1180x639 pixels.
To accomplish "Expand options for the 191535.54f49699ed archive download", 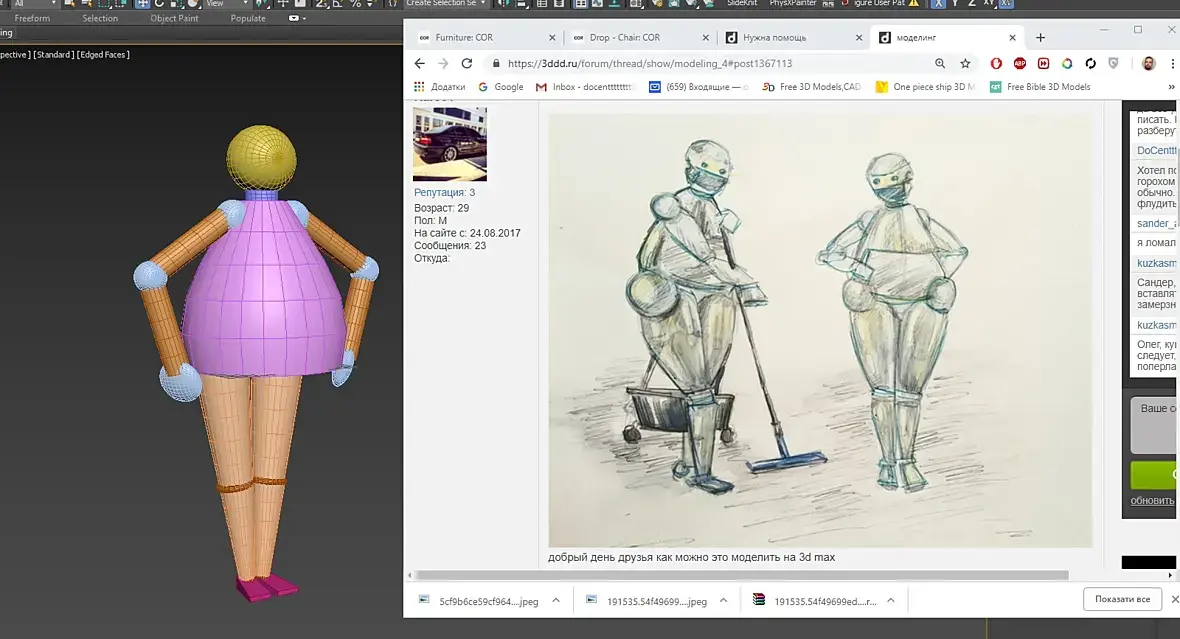I will 890,601.
